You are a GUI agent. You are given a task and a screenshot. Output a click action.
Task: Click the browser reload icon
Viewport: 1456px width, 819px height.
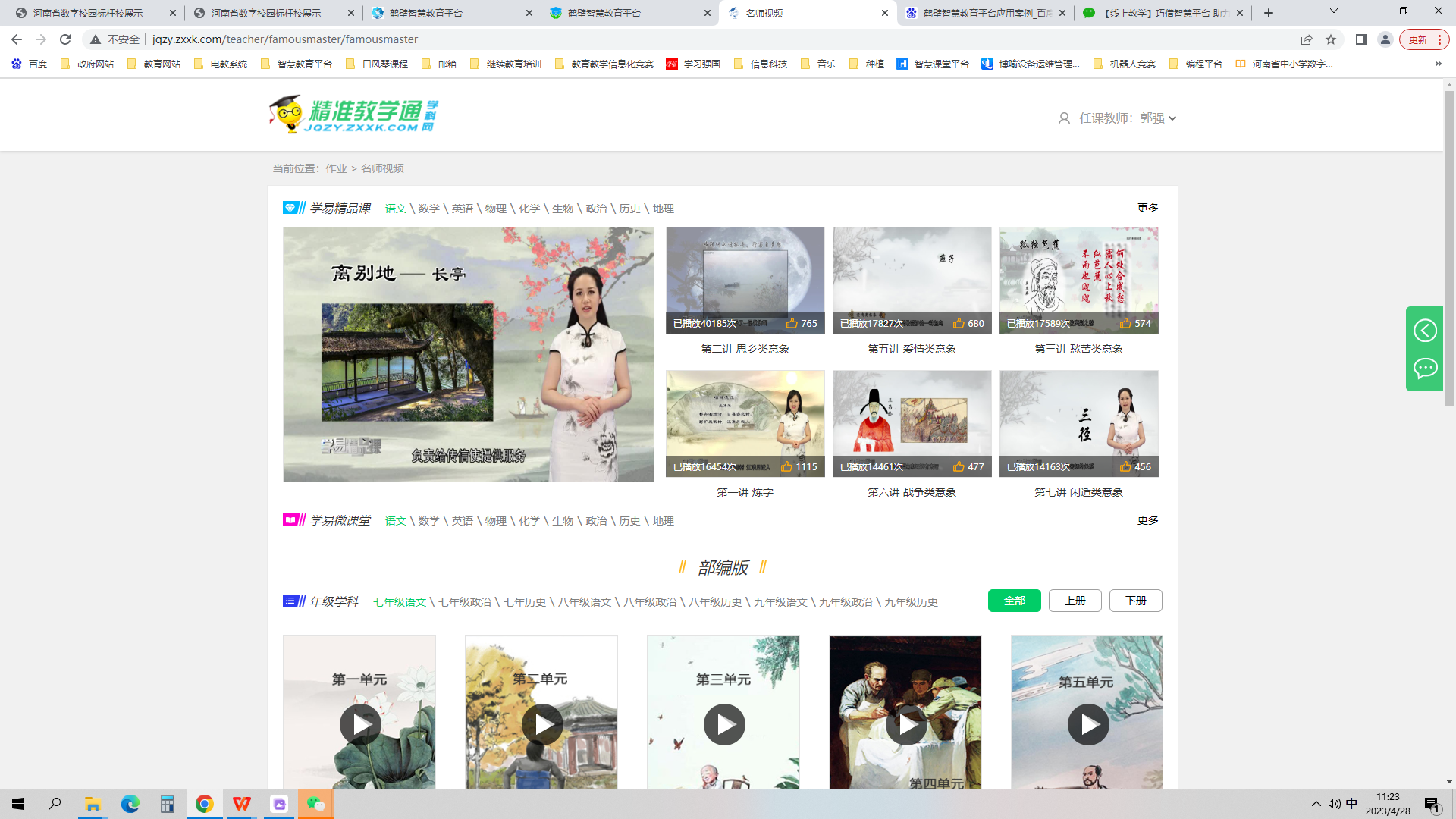pos(65,39)
